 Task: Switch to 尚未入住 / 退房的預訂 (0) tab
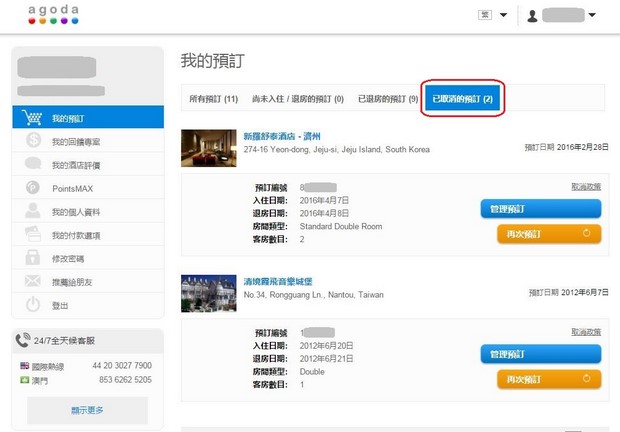(298, 99)
